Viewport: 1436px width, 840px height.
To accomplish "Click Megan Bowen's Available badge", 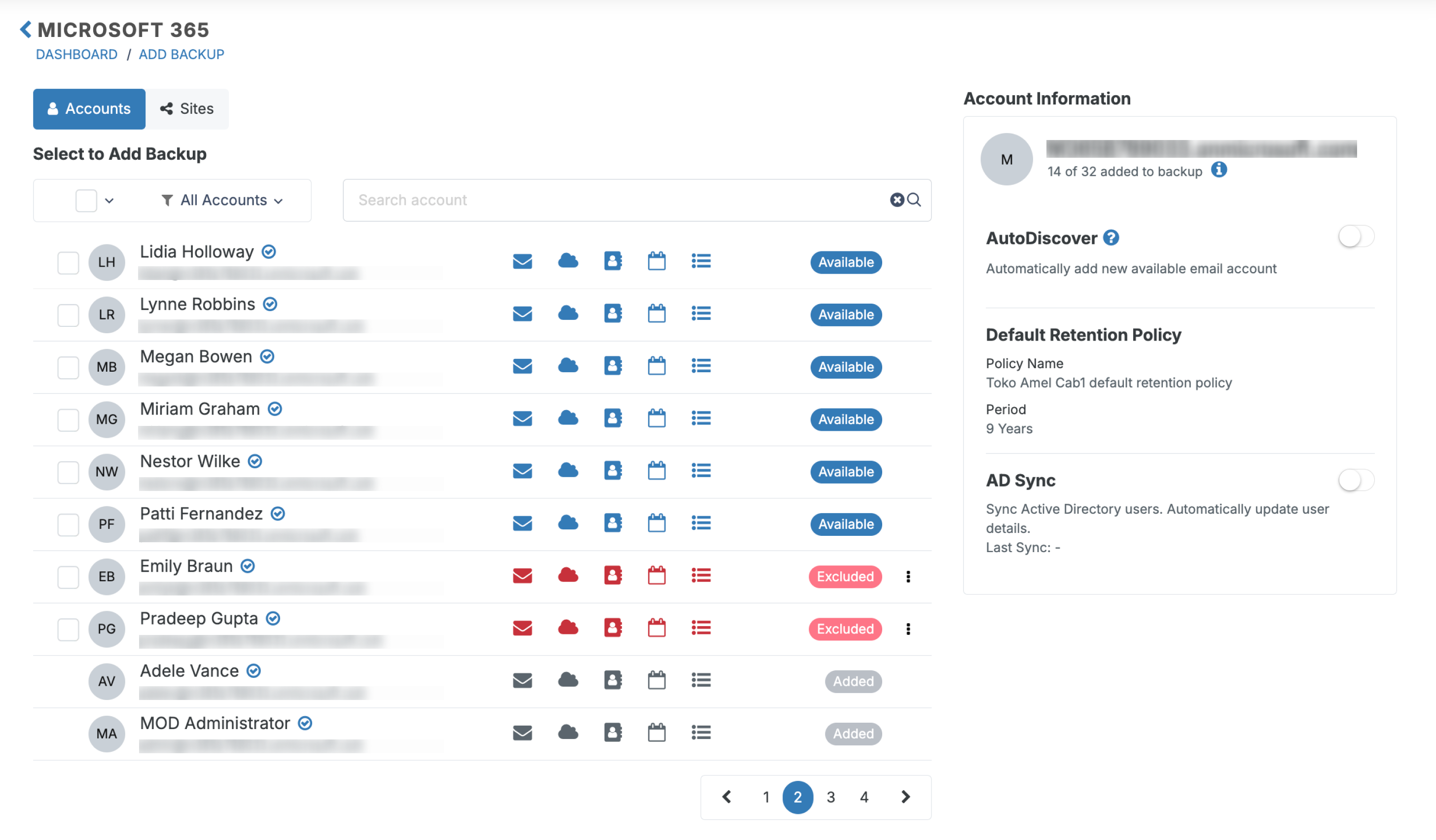I will pyautogui.click(x=846, y=367).
